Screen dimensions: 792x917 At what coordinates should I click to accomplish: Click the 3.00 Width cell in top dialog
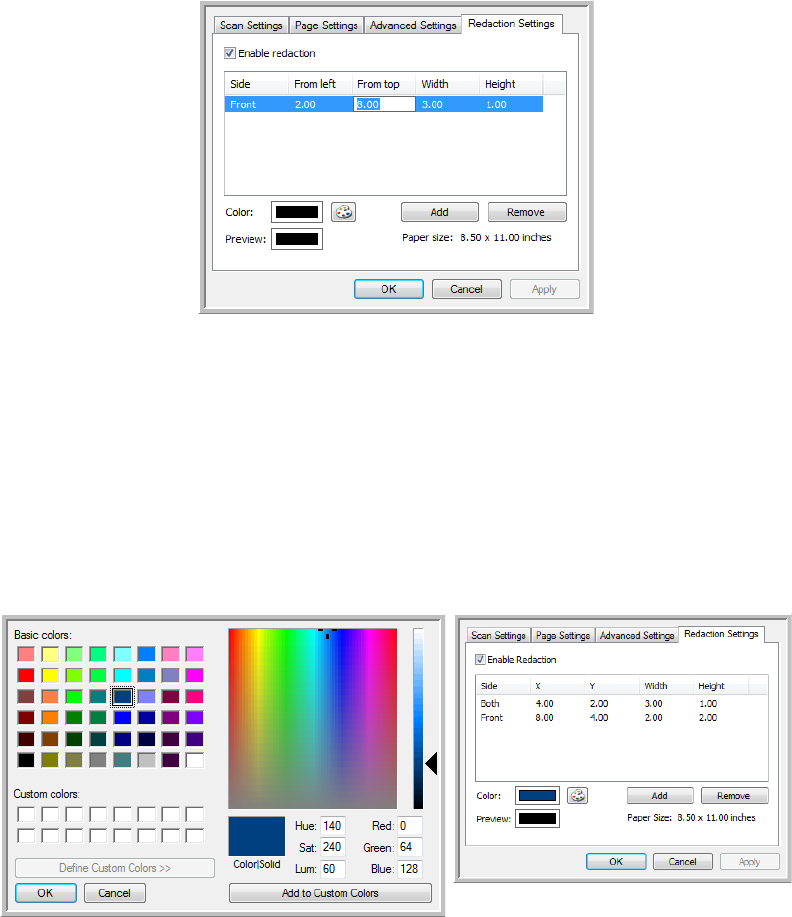tap(447, 104)
